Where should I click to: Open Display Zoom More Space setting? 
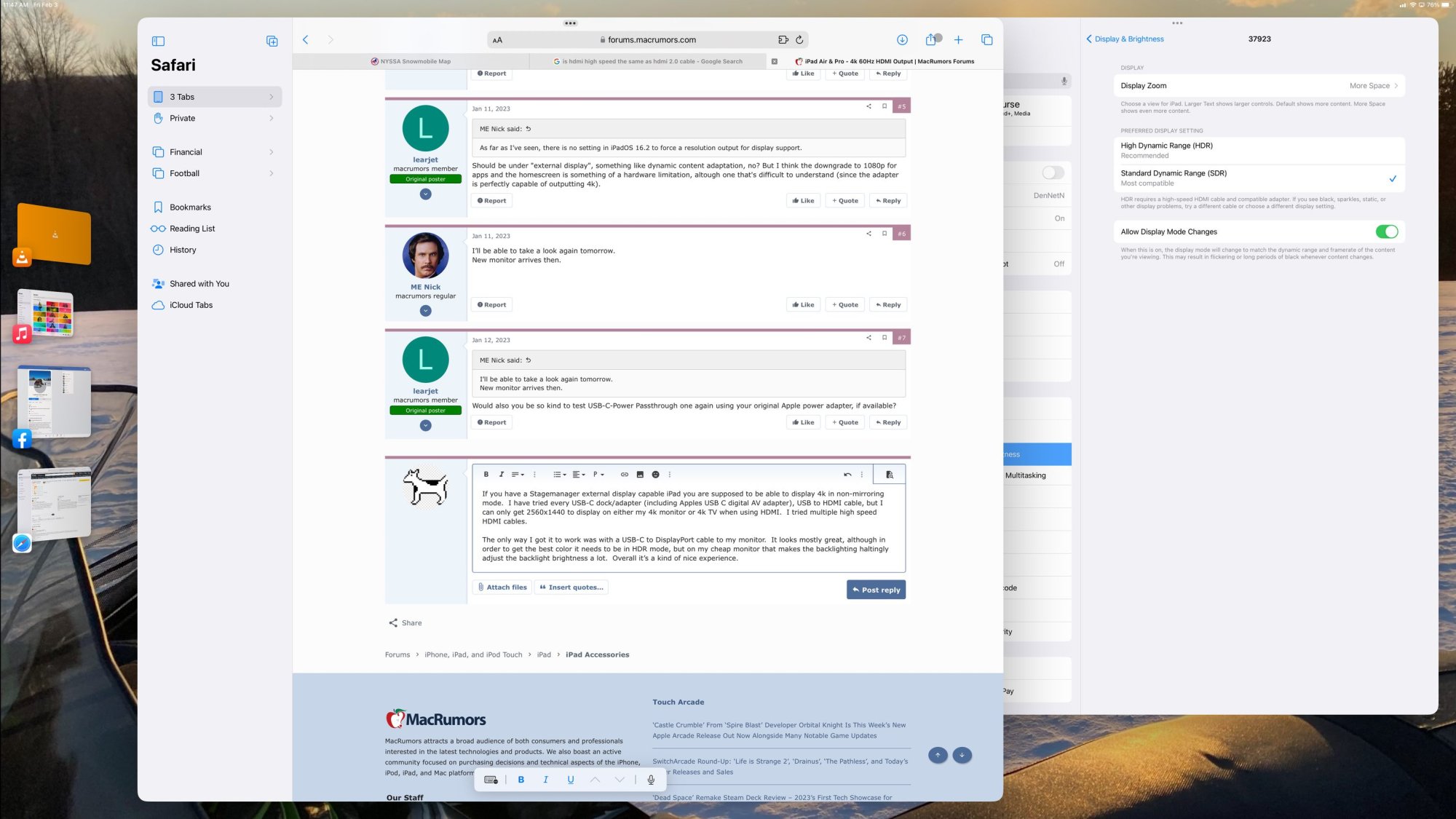tap(1259, 86)
